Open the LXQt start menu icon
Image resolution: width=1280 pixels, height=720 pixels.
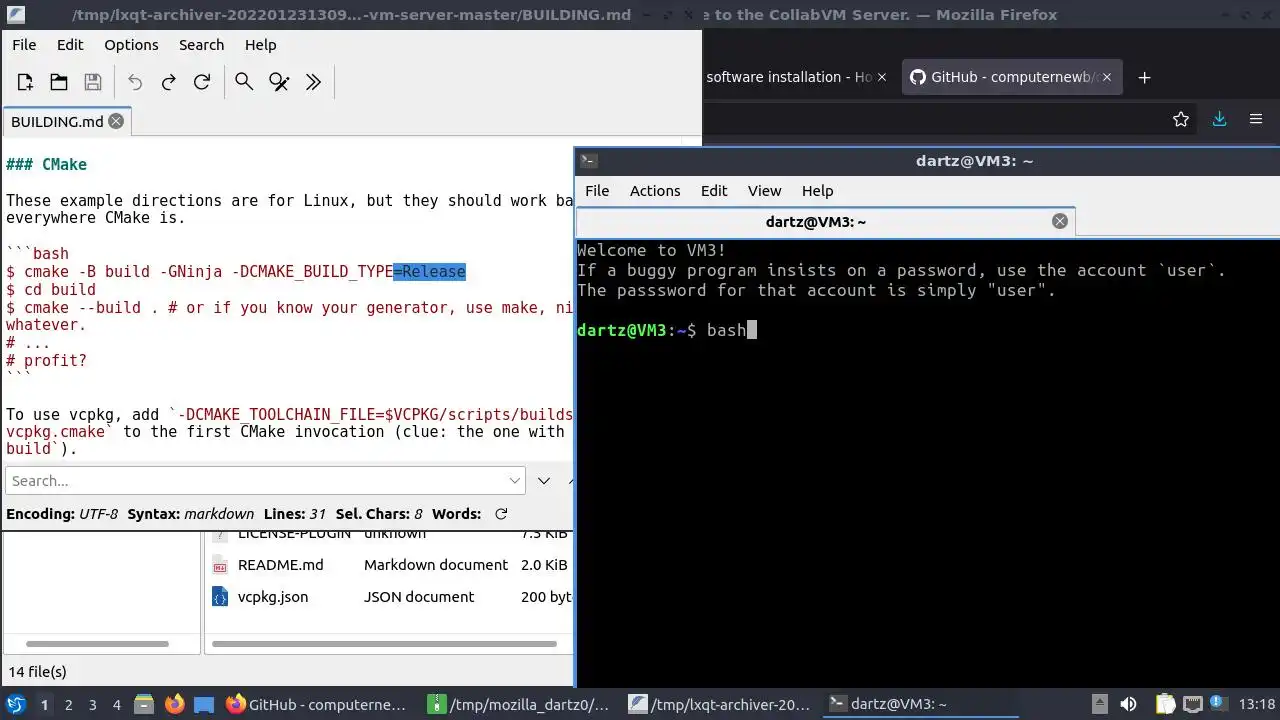pos(15,704)
